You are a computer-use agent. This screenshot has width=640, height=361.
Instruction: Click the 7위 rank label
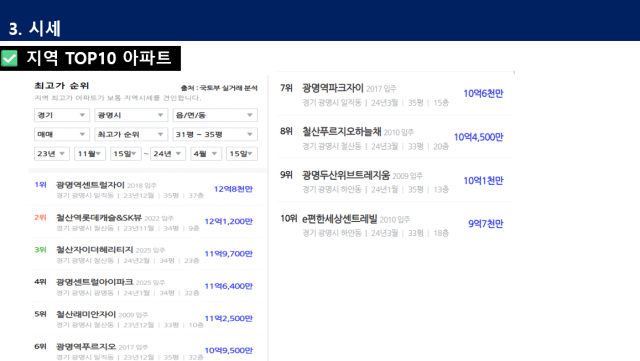287,88
